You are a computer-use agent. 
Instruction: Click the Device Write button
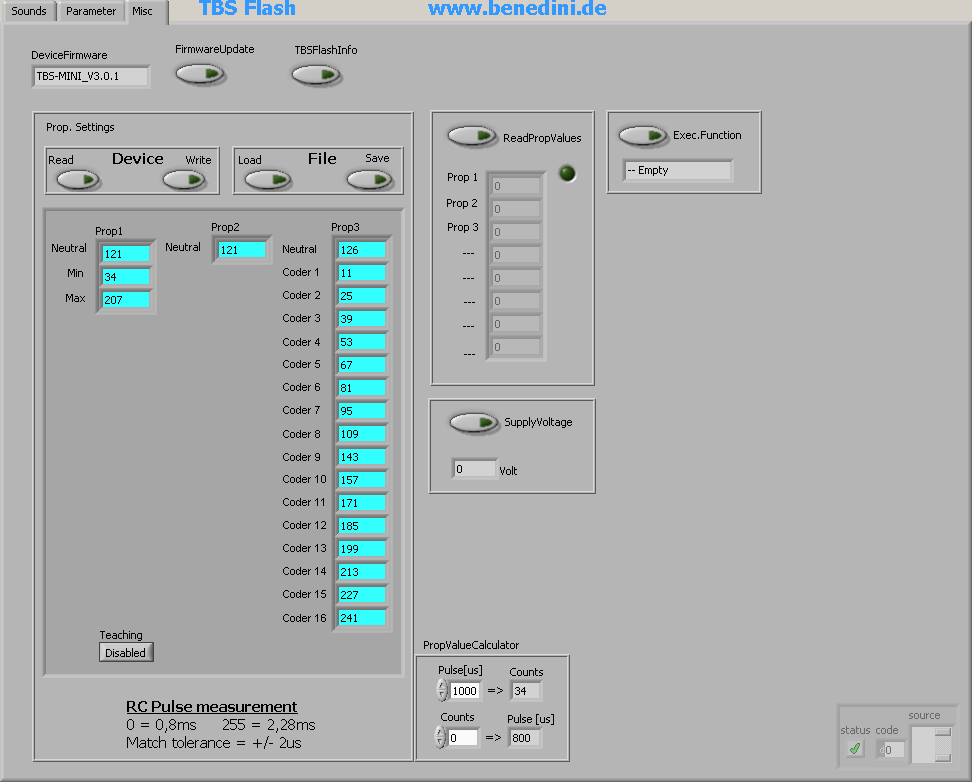184,179
